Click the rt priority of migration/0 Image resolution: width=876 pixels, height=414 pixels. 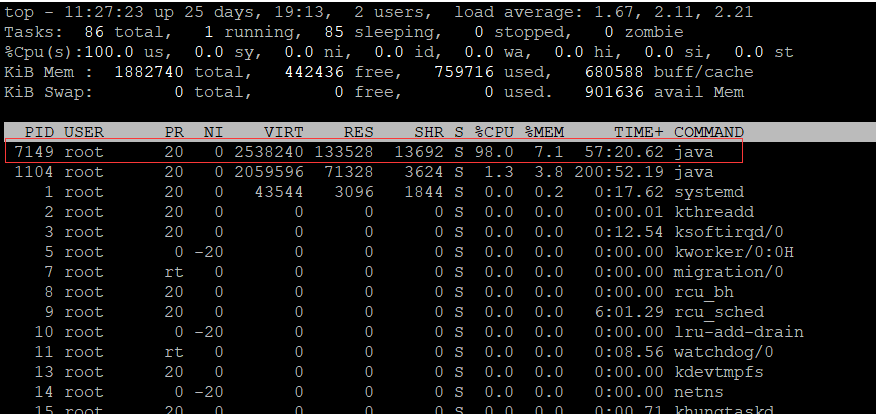[x=174, y=272]
